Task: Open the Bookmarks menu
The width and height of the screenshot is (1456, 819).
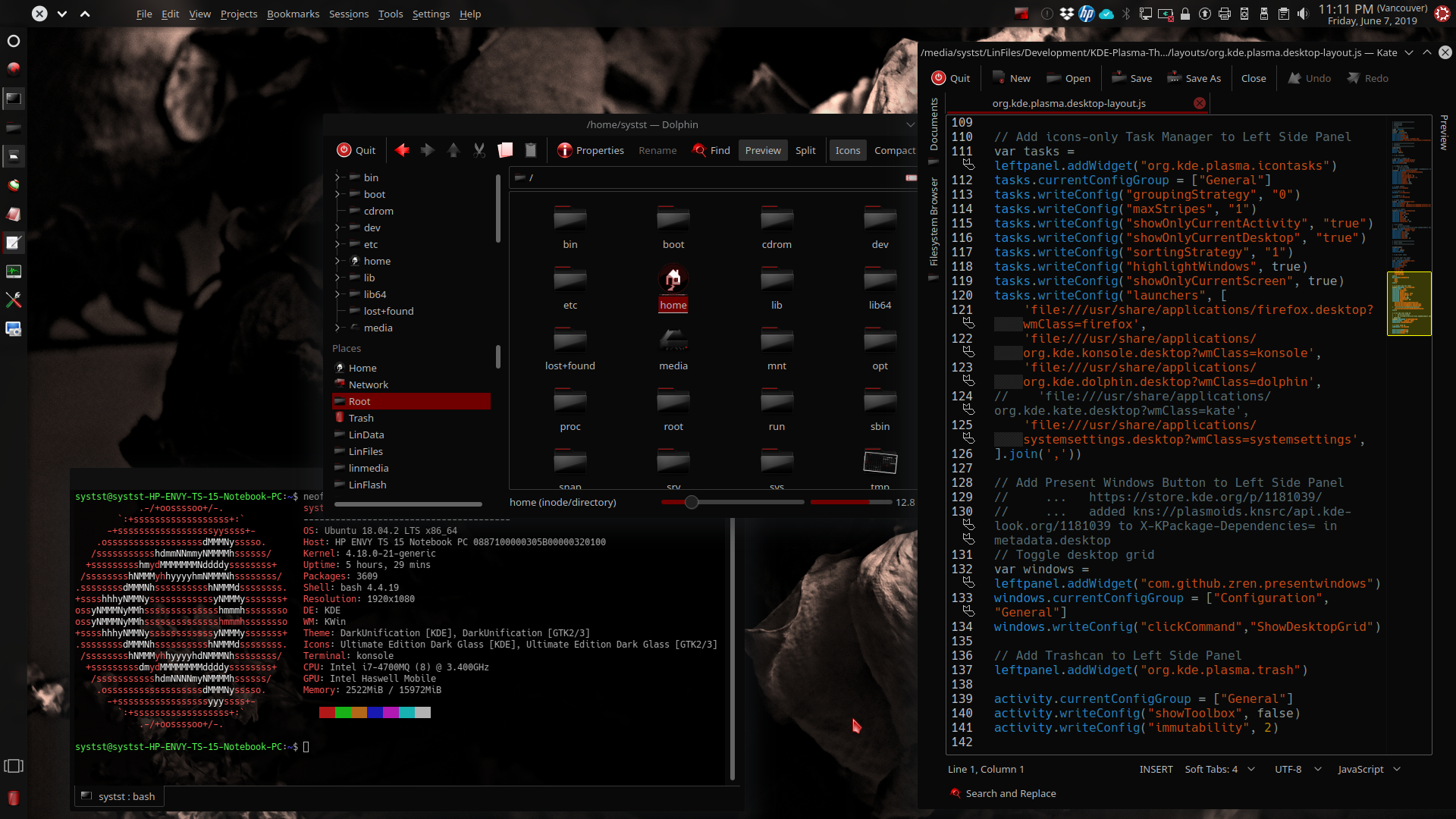Action: coord(293,14)
